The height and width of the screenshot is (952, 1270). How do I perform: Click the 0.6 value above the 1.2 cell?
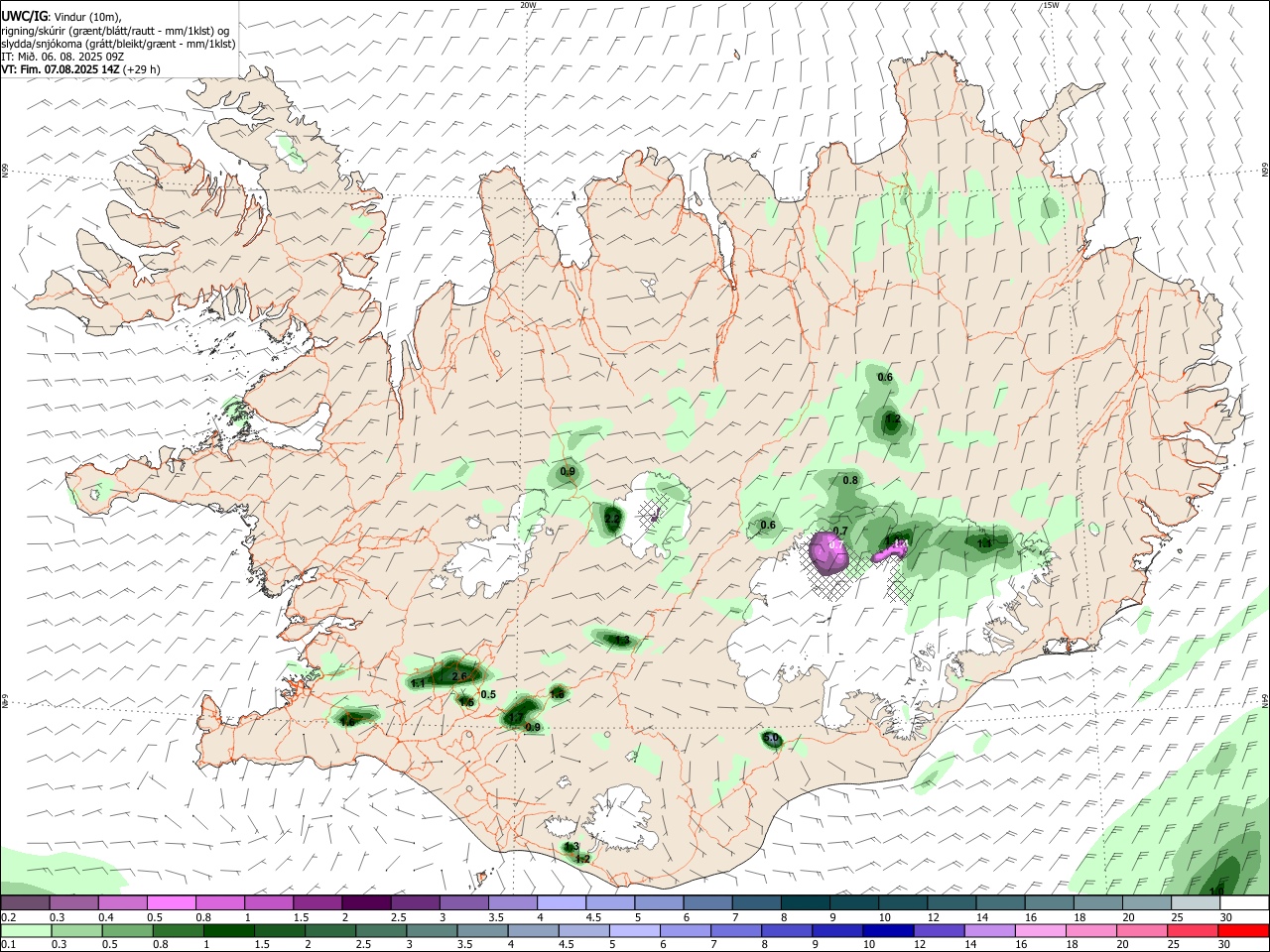coord(885,377)
